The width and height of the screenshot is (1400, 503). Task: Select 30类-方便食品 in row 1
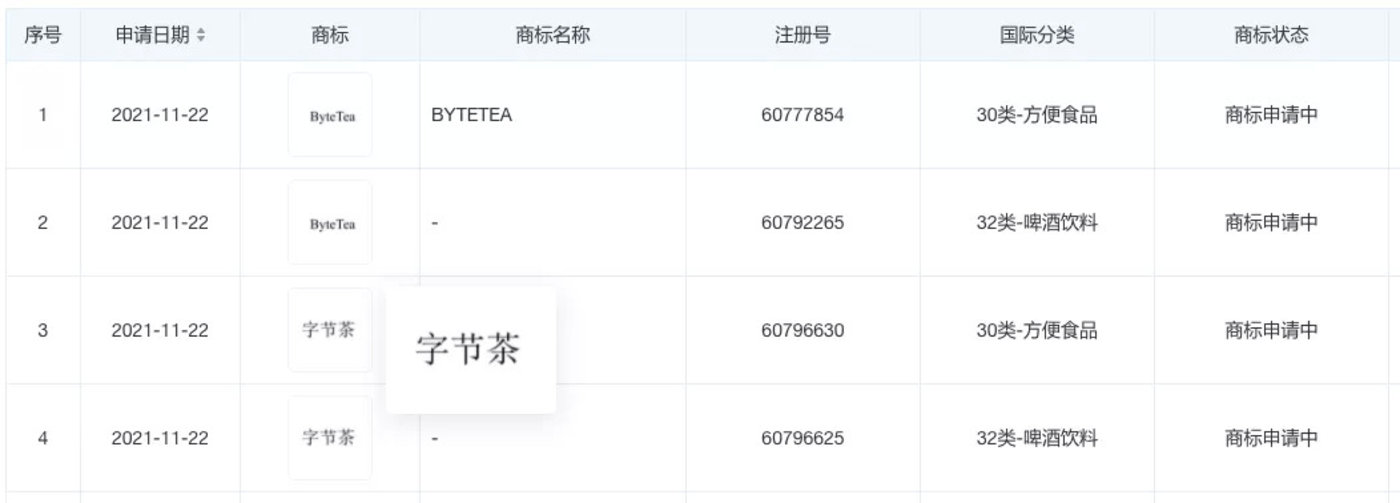pos(1037,115)
